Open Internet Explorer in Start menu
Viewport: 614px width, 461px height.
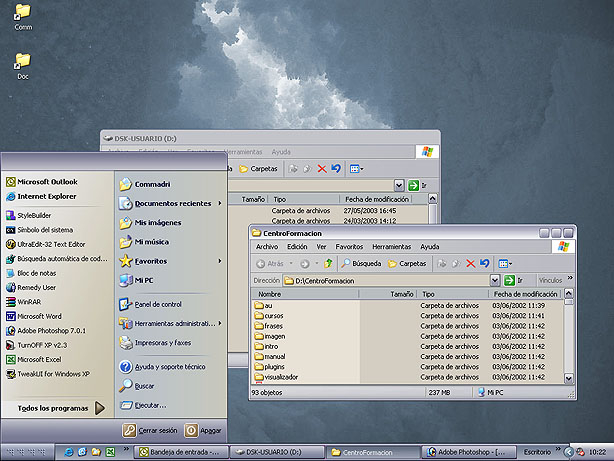point(46,196)
